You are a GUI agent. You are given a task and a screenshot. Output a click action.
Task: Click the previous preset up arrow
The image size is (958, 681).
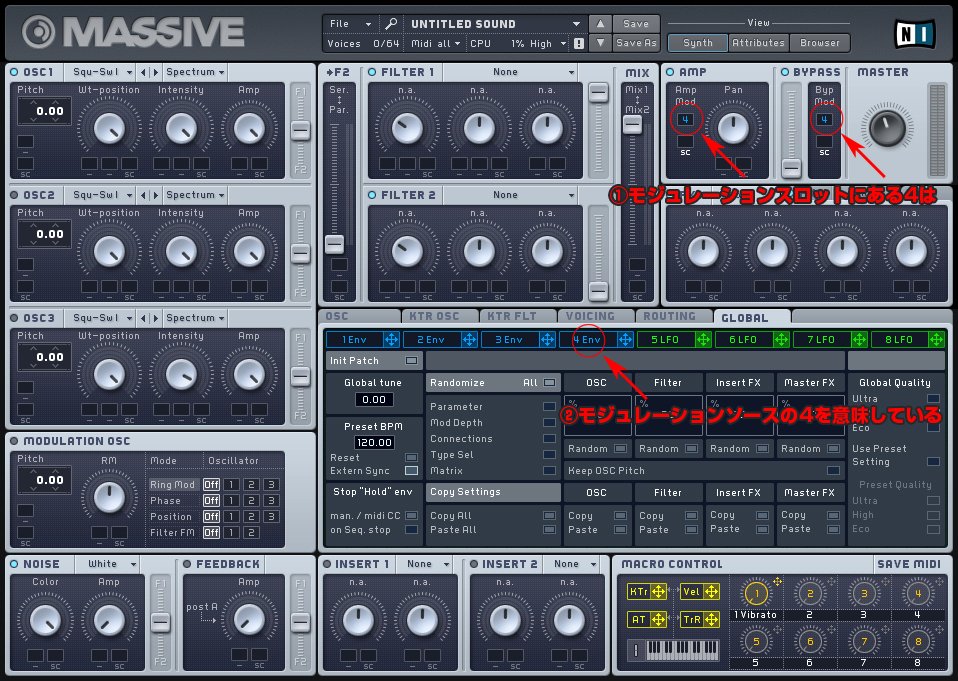click(x=600, y=24)
